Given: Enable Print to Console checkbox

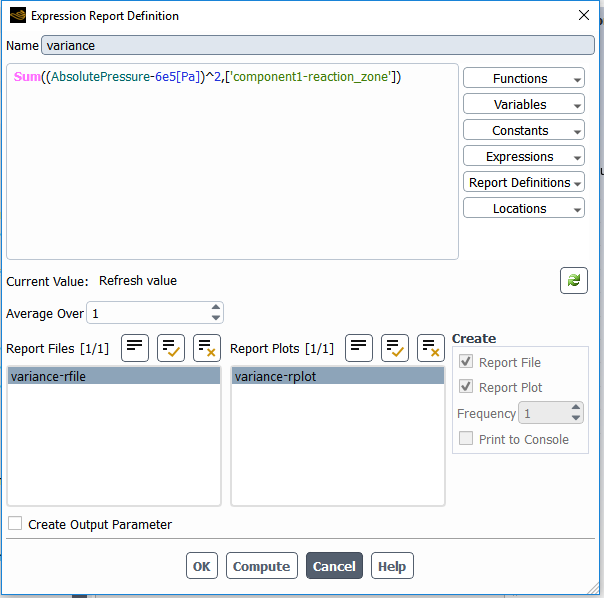Looking at the screenshot, I should click(x=466, y=438).
